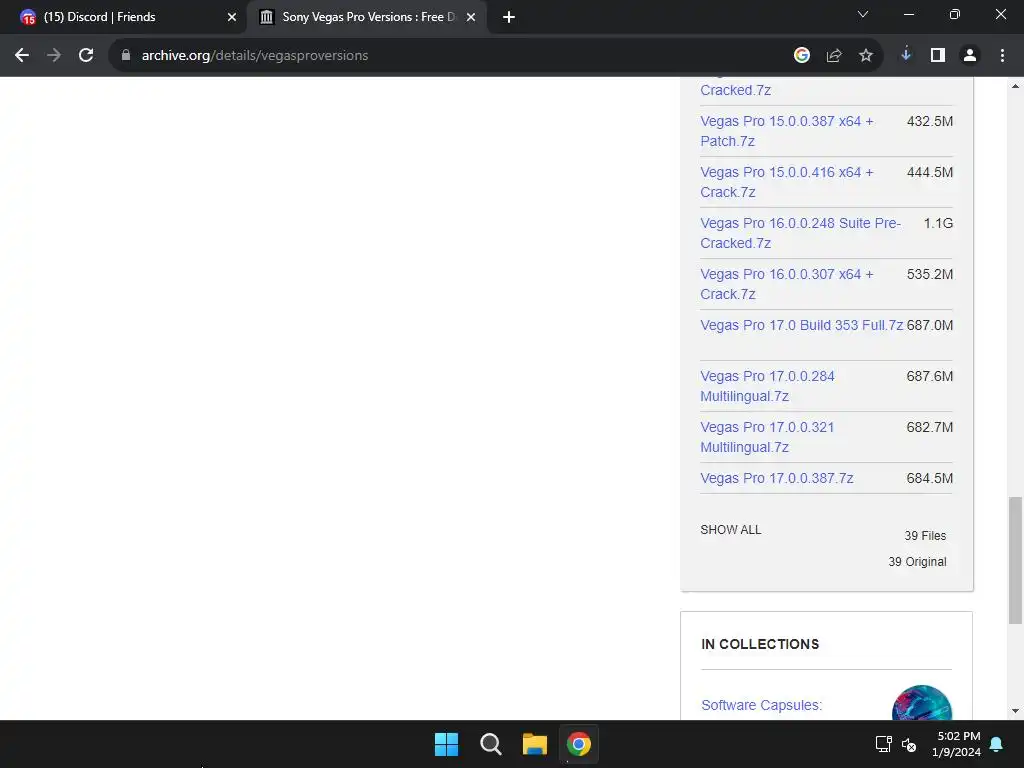Click the 687.0M file size
Viewport: 1024px width, 768px height.
[x=929, y=325]
